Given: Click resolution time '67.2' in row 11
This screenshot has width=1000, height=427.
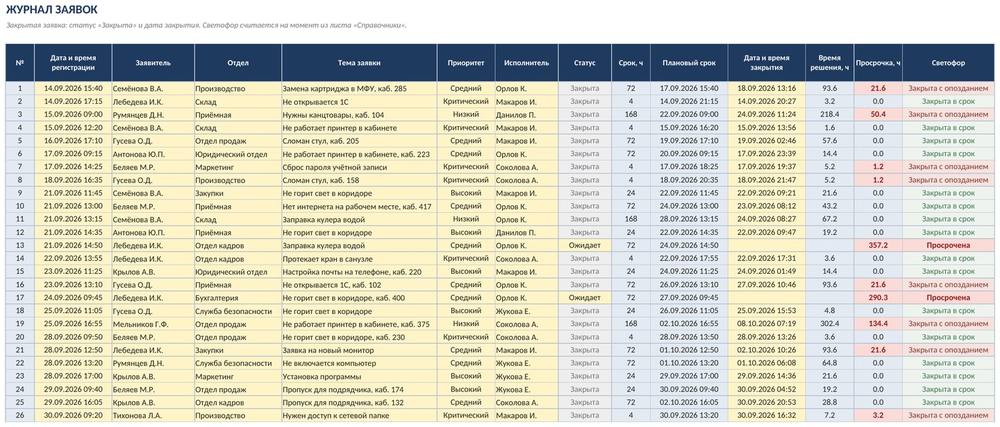Looking at the screenshot, I should [830, 219].
